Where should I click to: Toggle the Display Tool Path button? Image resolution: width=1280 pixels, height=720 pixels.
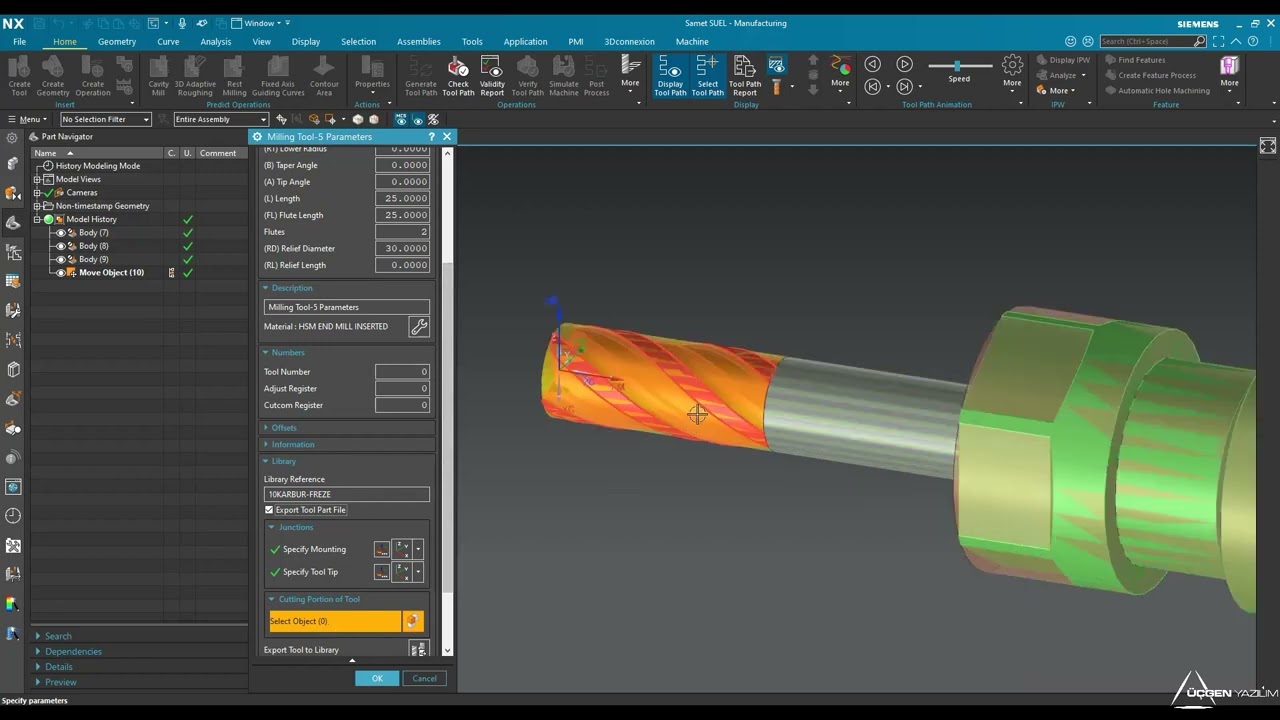670,76
